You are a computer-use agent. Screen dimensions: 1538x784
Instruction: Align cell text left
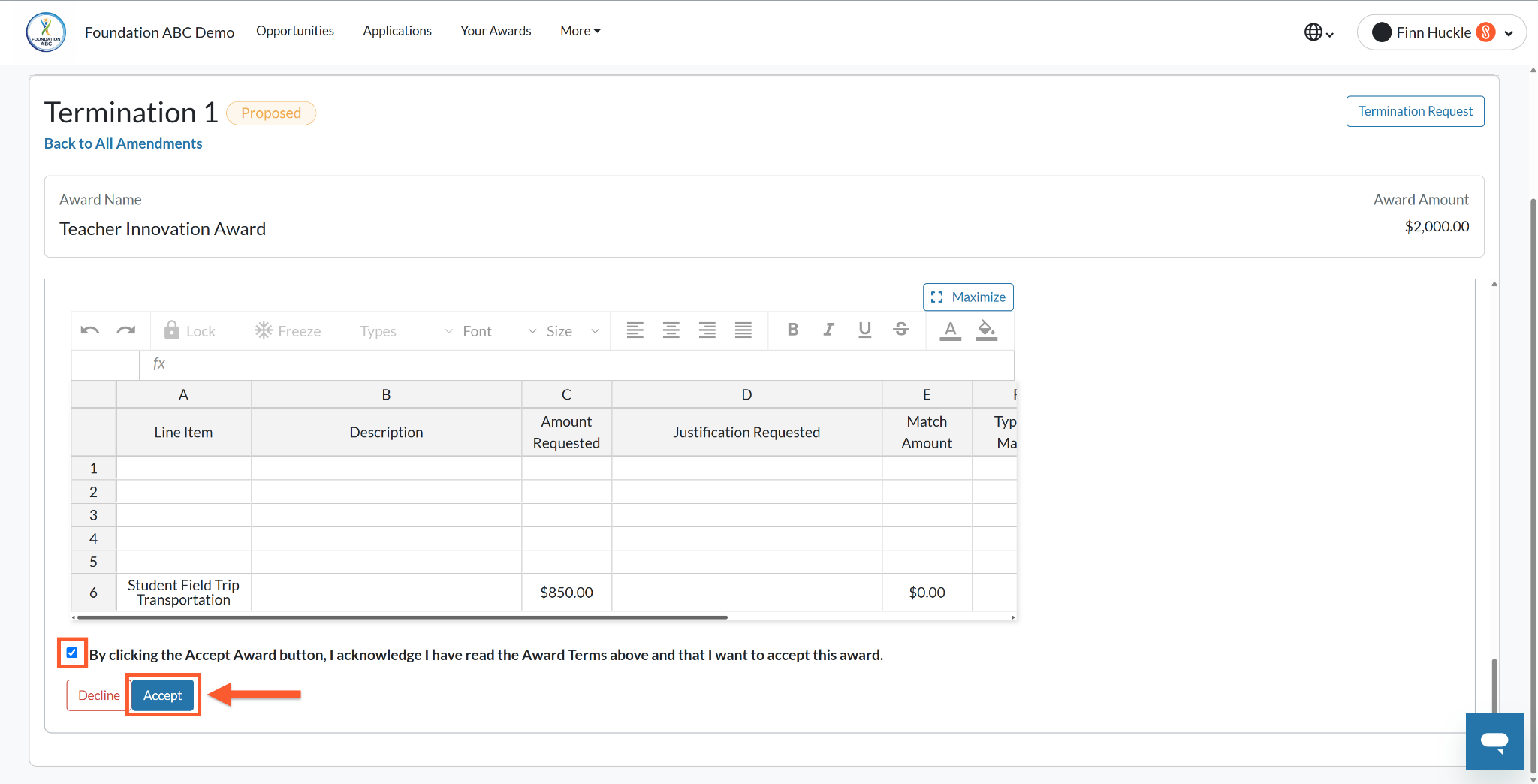pos(635,330)
